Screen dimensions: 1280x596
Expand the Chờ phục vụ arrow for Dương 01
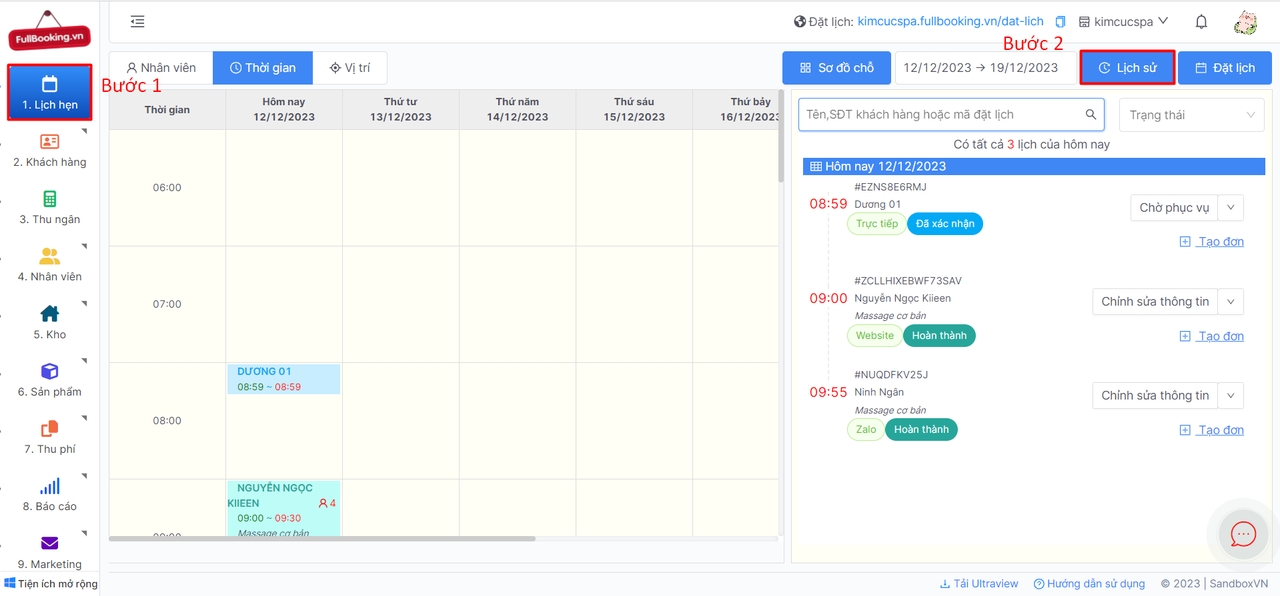(x=1231, y=208)
